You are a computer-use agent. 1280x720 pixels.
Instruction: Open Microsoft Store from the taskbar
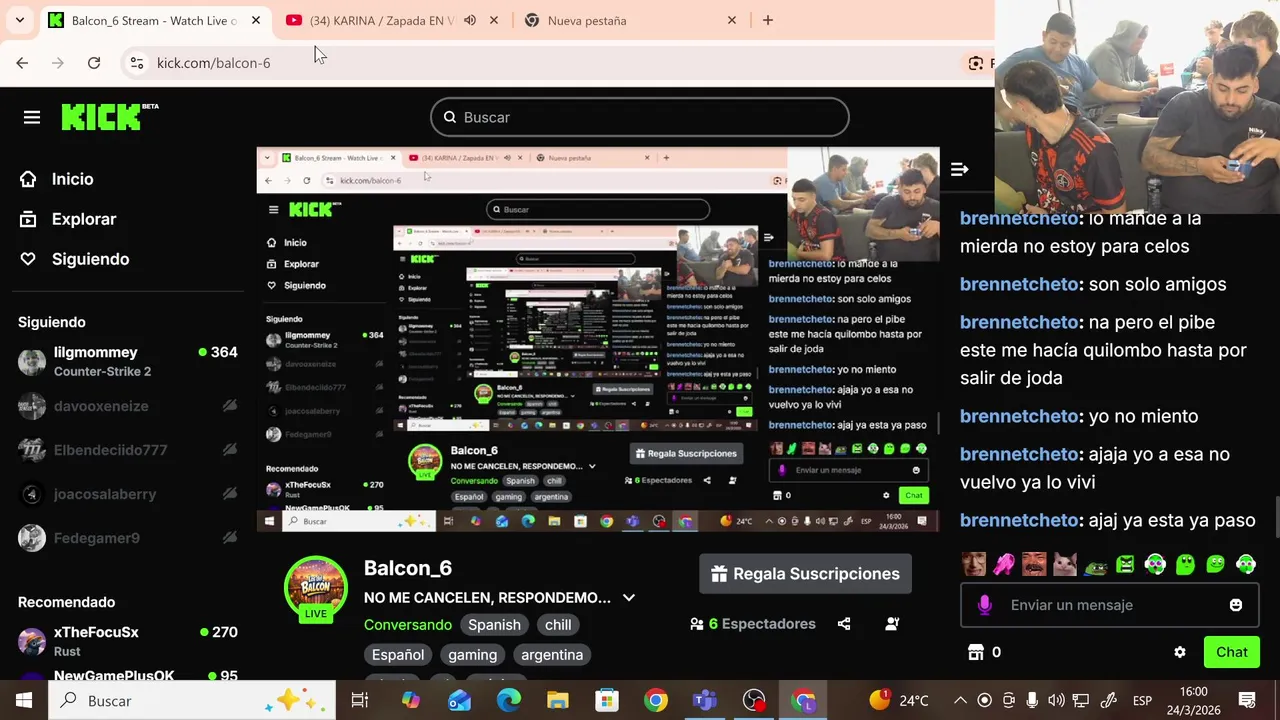(607, 700)
